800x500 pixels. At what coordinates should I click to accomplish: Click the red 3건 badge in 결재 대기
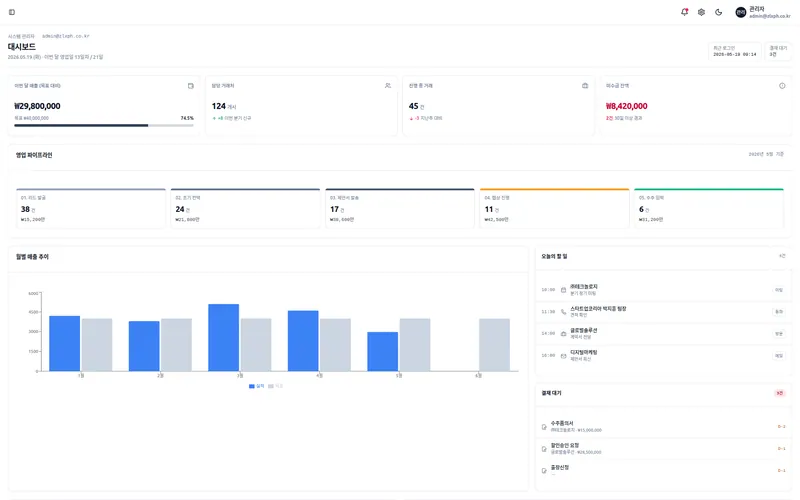[780, 393]
